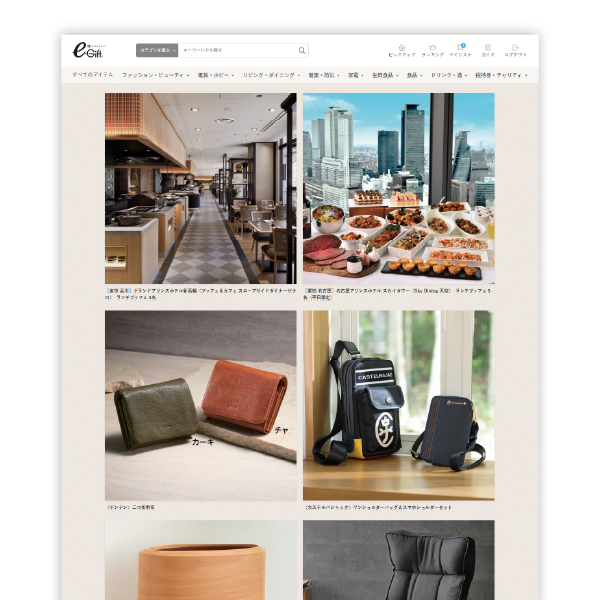Open the Grand Prince Hotel buffet product link
The image size is (600, 600).
(200, 293)
